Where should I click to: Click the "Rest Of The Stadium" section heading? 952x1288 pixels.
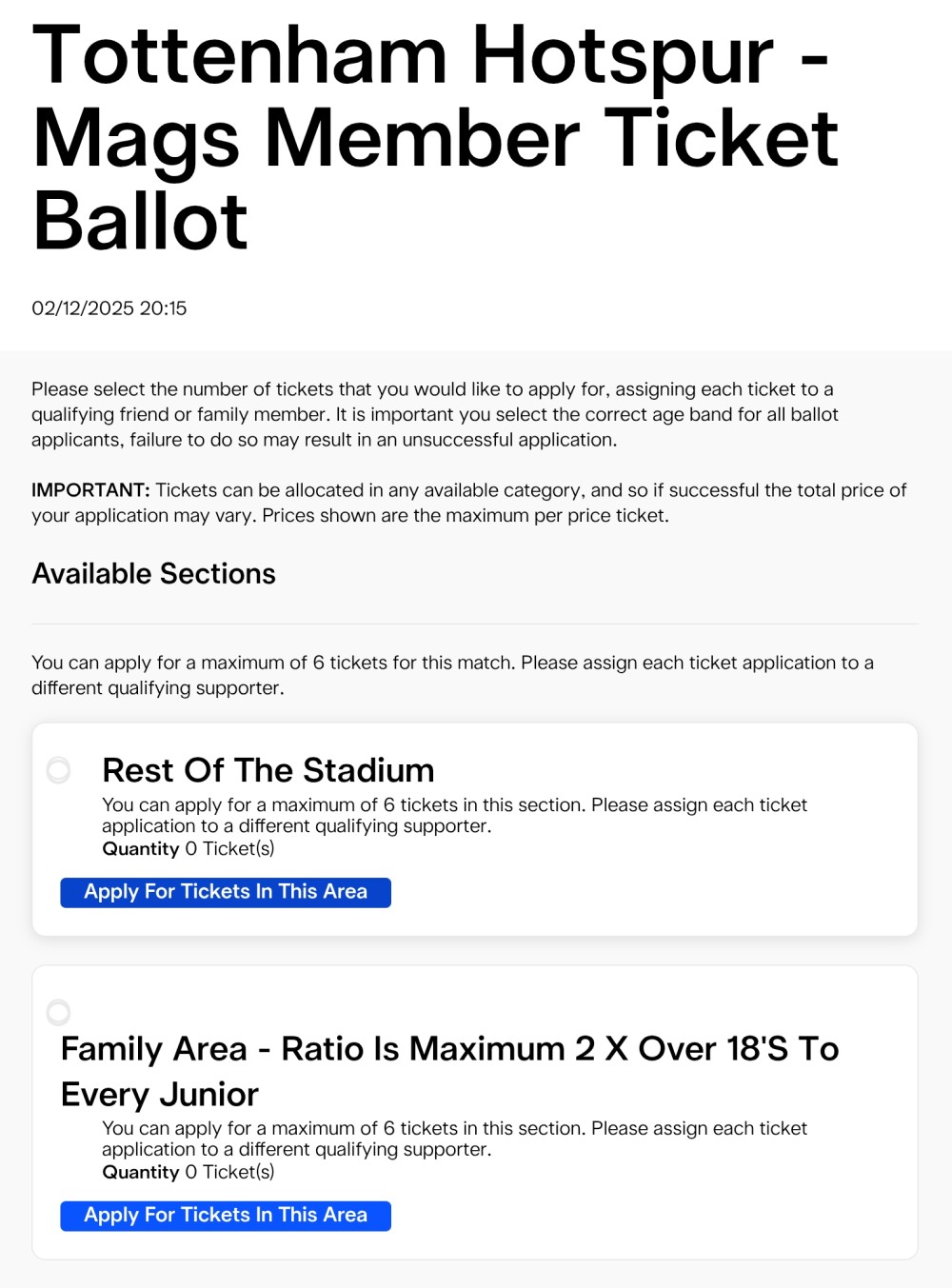pos(268,770)
